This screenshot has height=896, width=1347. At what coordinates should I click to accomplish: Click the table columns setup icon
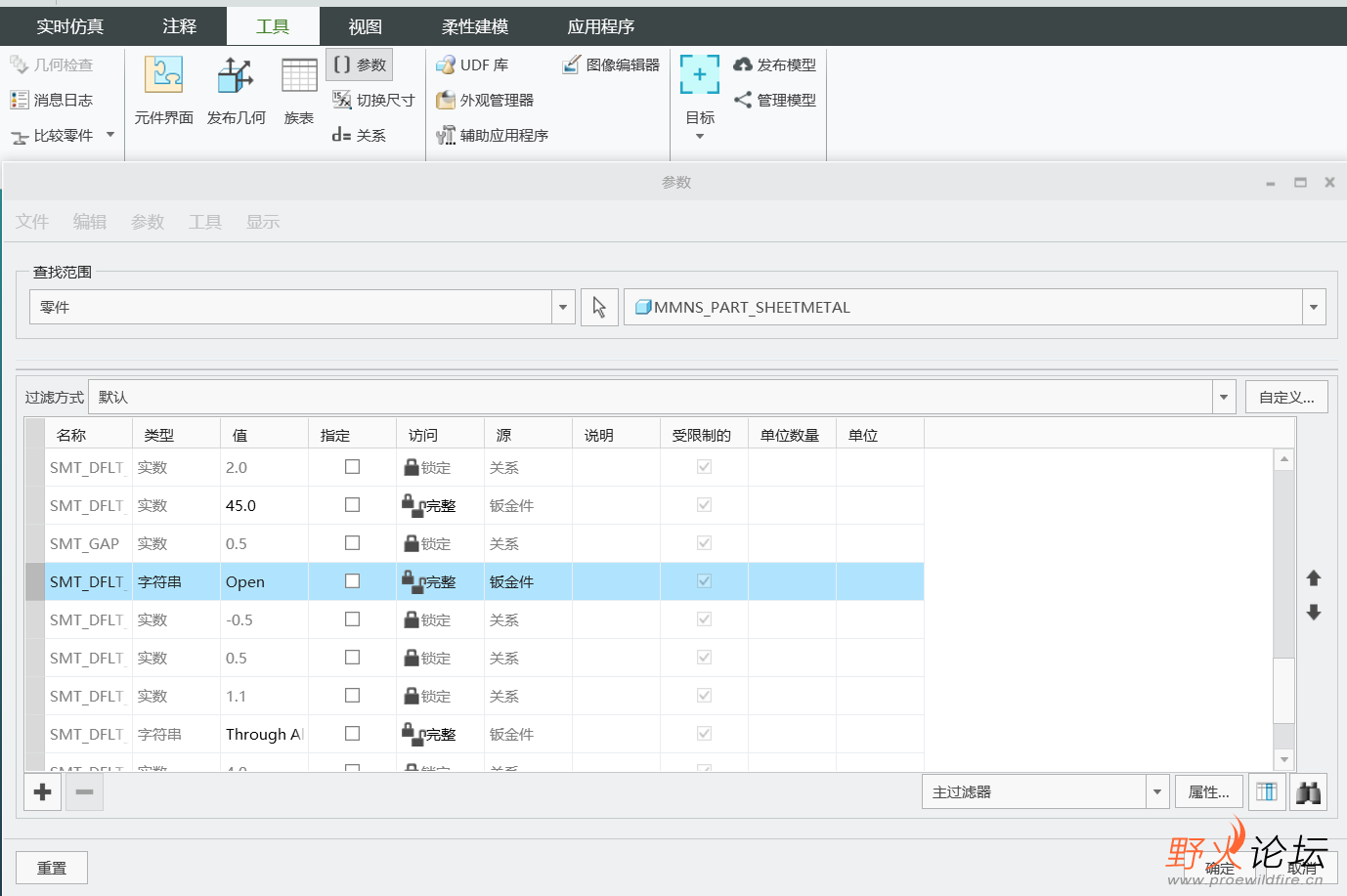pos(1266,792)
